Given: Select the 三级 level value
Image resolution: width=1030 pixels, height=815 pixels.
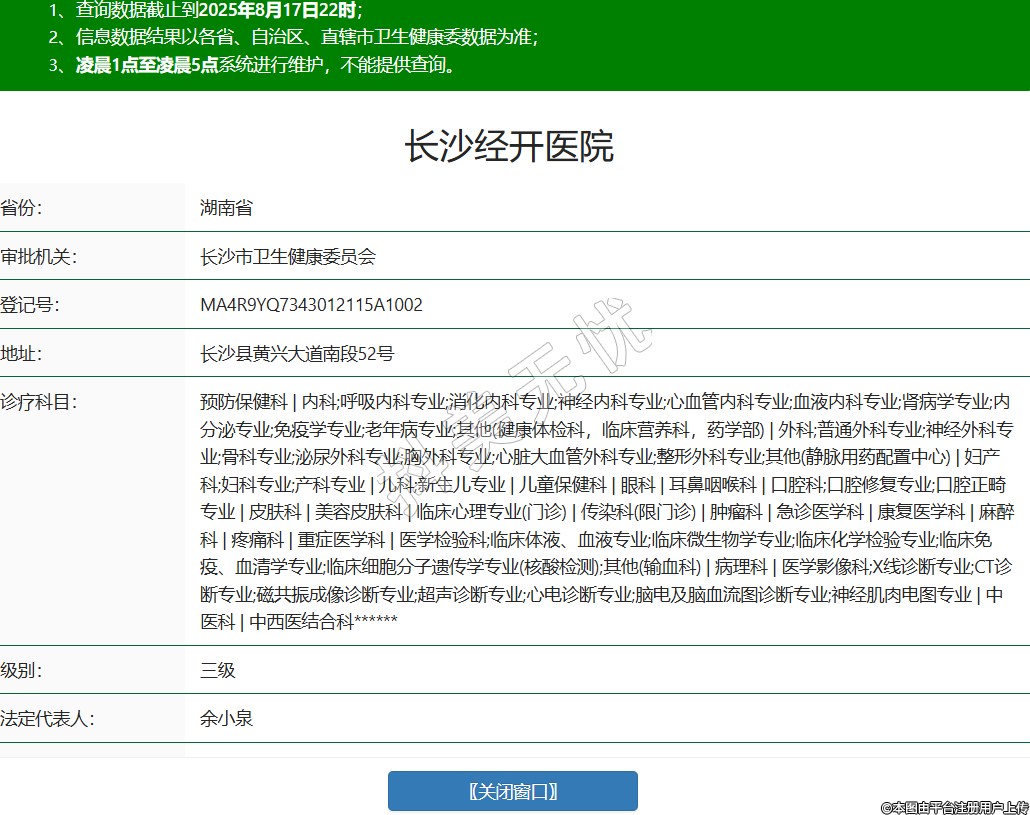Looking at the screenshot, I should 217,670.
